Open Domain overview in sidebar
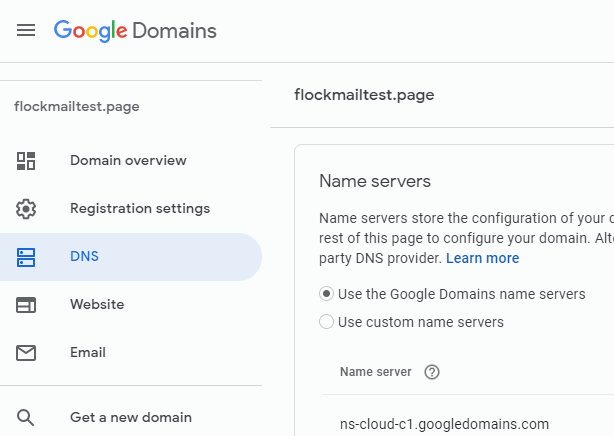The image size is (614, 436). pyautogui.click(x=131, y=161)
